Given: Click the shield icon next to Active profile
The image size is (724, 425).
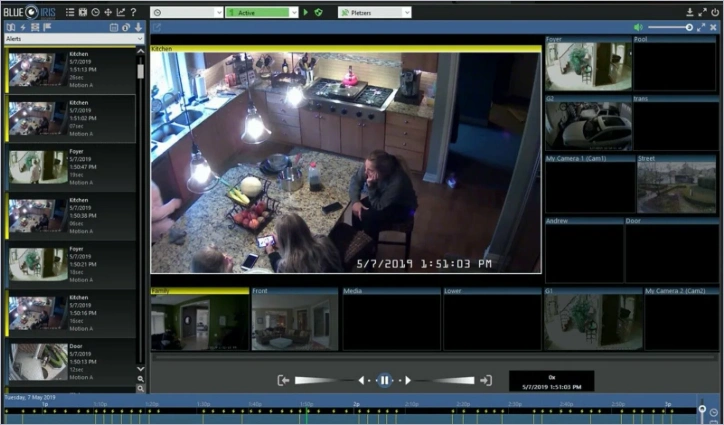Looking at the screenshot, I should [x=318, y=12].
